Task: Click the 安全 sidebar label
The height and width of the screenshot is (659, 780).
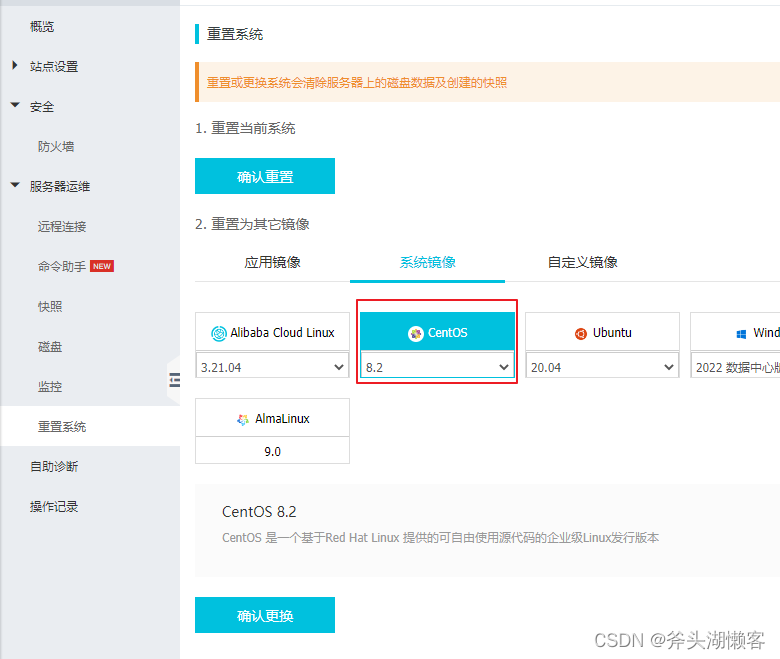Action: tap(42, 106)
